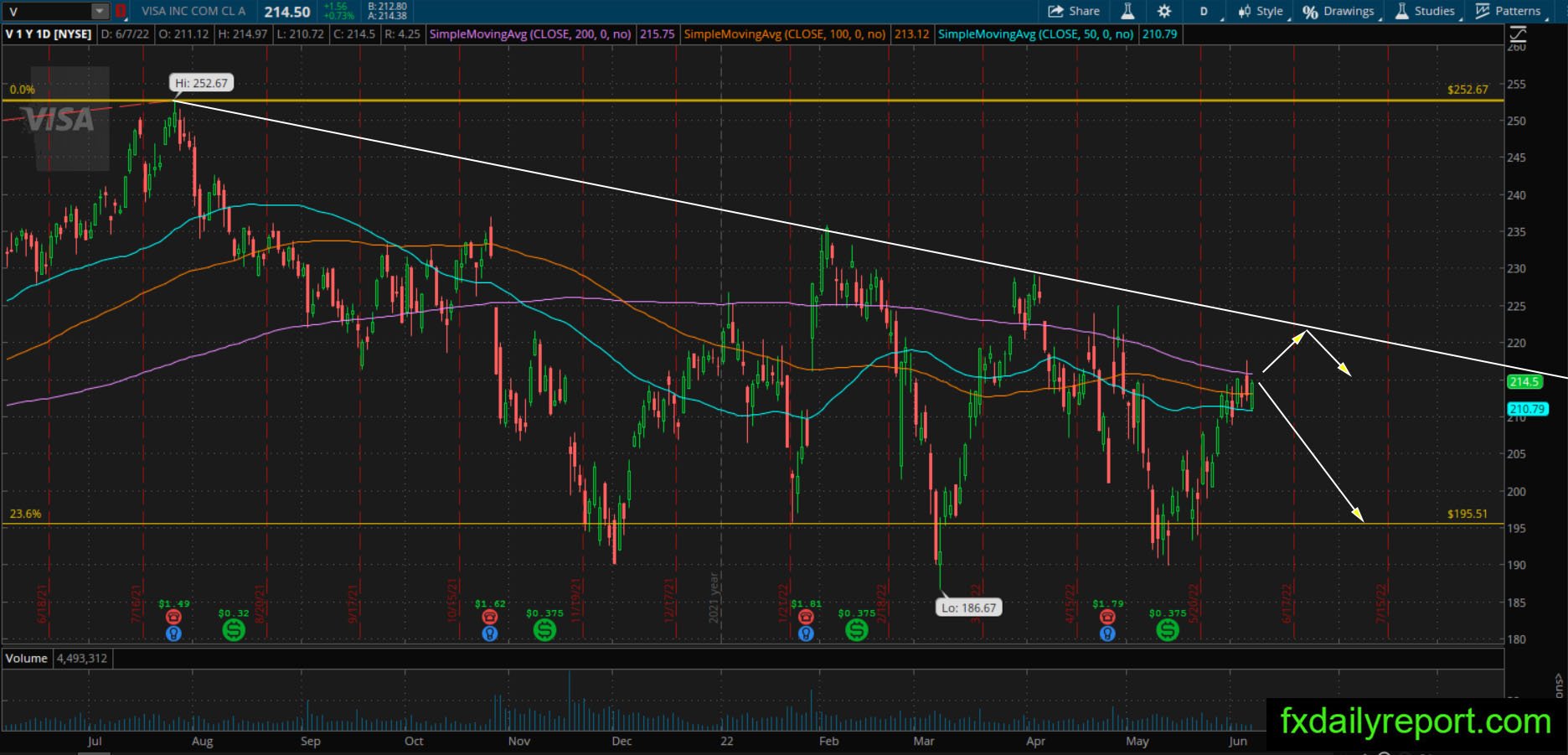This screenshot has width=1568, height=755.
Task: Click the $0.375 dividend icon dated in February
Action: tap(856, 630)
